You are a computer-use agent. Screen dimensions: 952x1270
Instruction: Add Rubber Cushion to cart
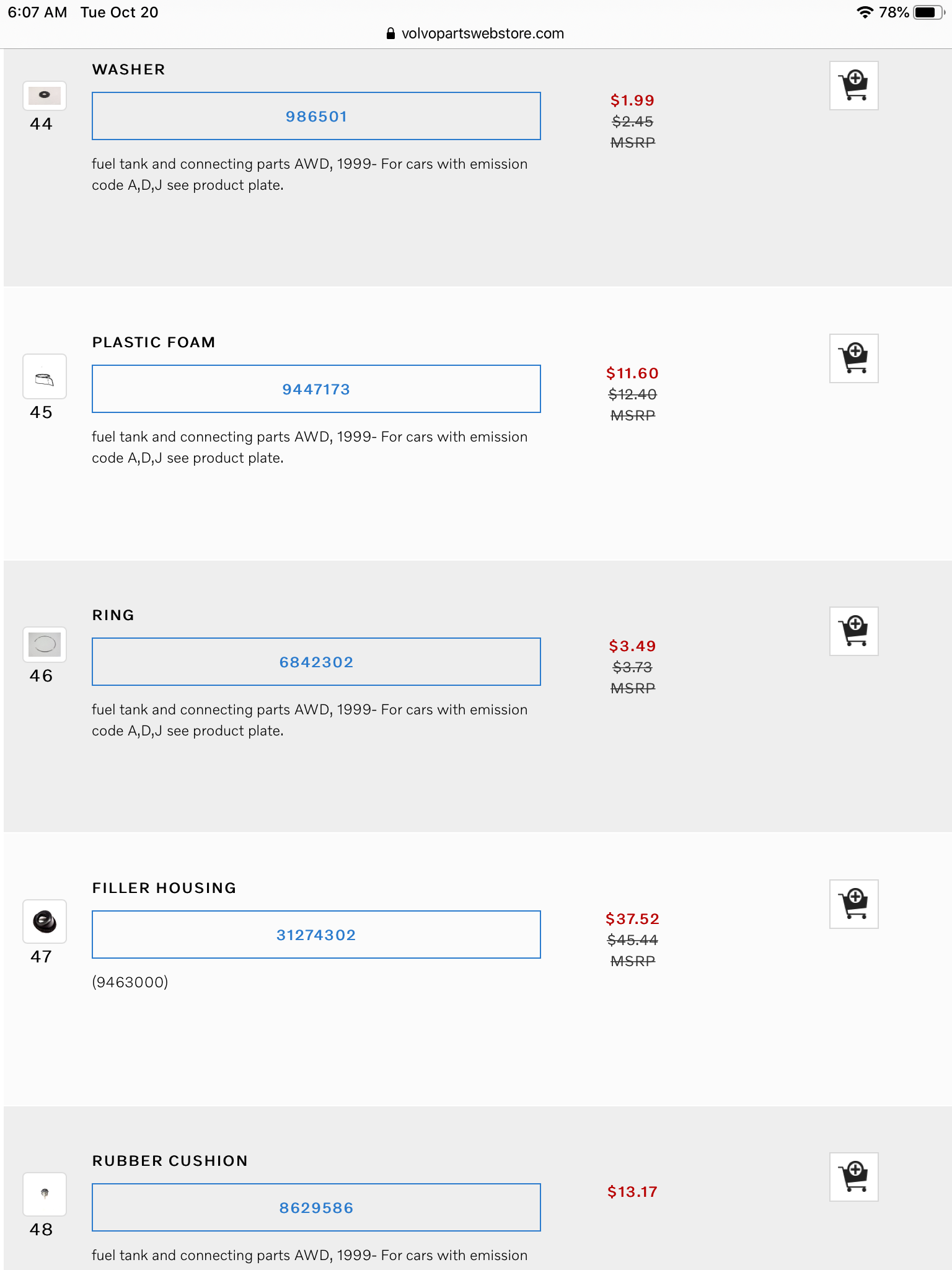point(853,1177)
